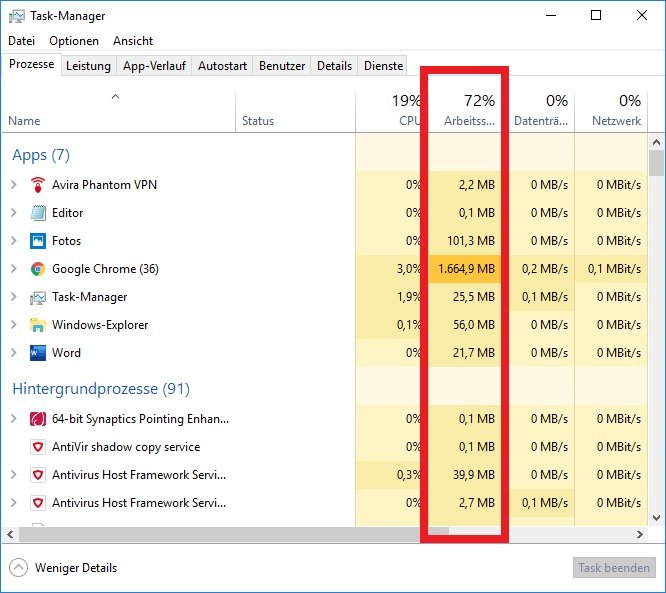Click the Editor notepad icon
The image size is (666, 593).
(x=38, y=213)
